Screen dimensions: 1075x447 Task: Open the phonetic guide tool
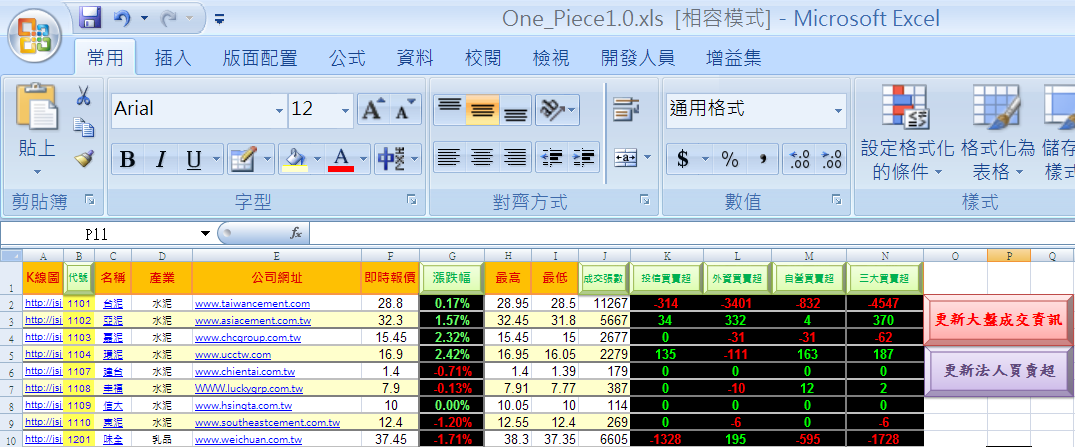click(x=391, y=160)
